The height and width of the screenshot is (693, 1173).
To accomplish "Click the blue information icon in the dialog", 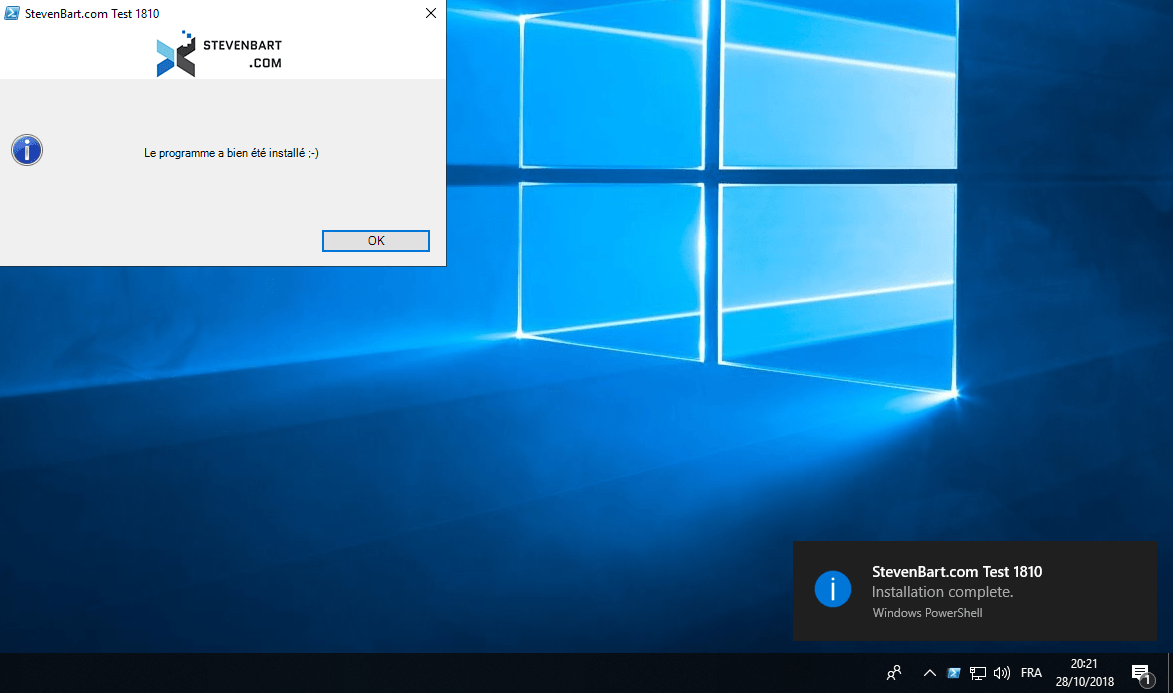I will [27, 150].
